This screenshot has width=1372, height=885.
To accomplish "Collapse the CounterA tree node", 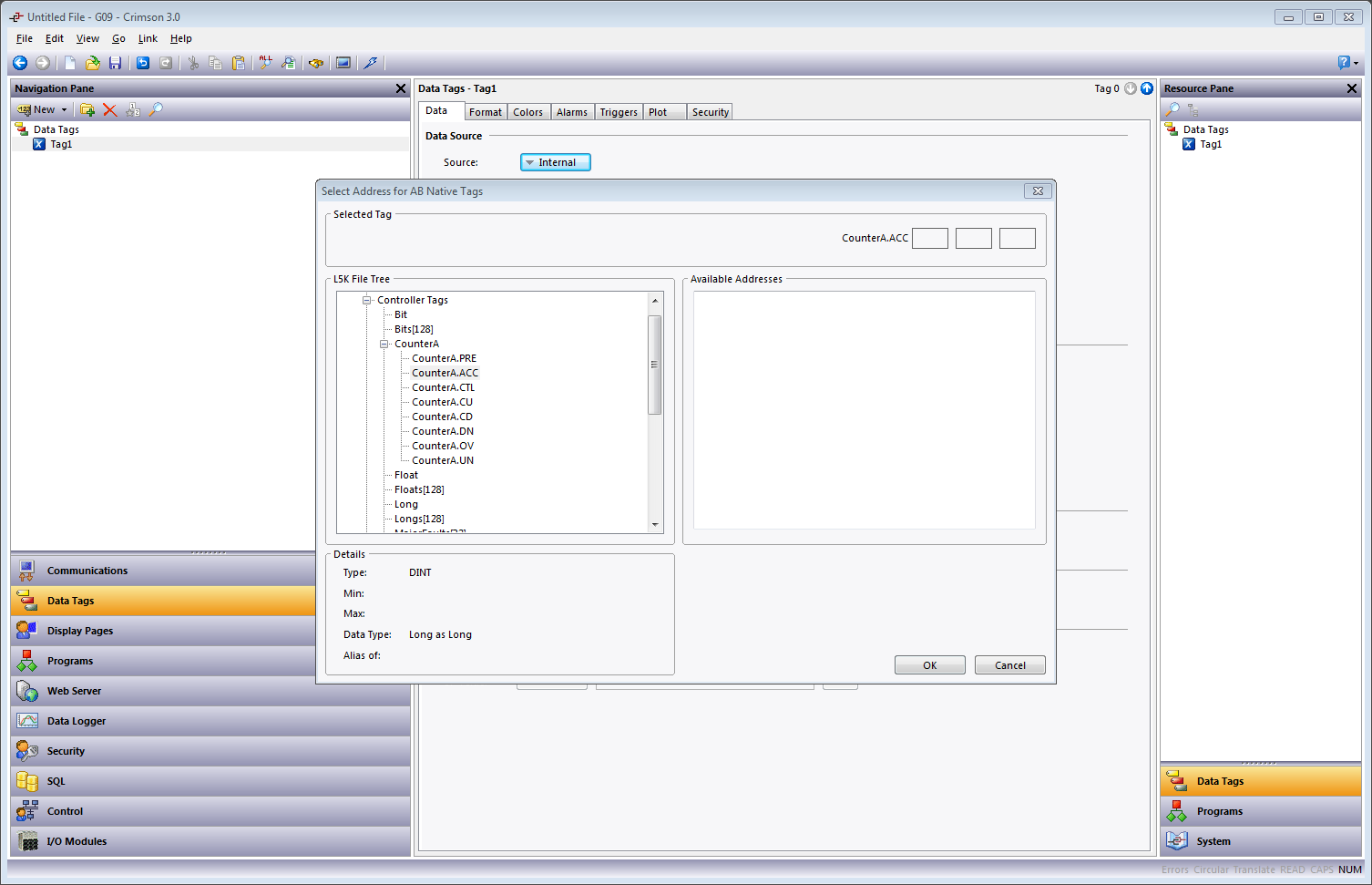I will pos(384,344).
